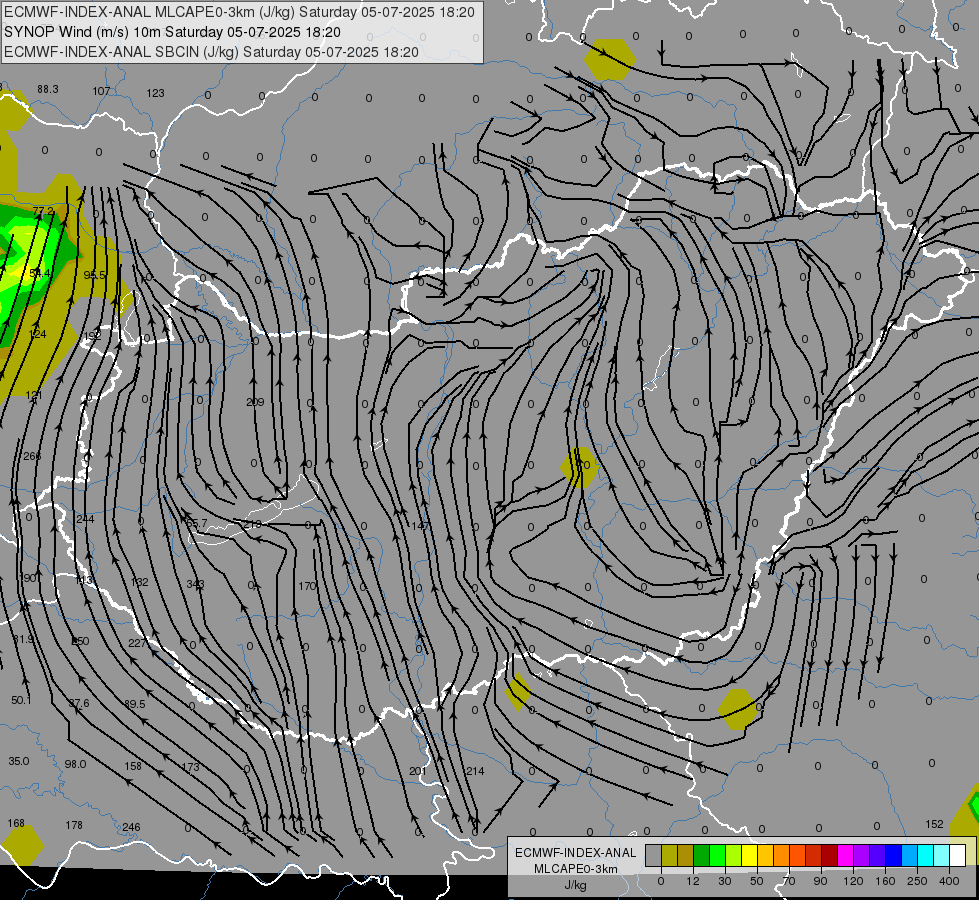Screen dimensions: 979x900
Task: Click the map value 147
Action: coord(420,526)
